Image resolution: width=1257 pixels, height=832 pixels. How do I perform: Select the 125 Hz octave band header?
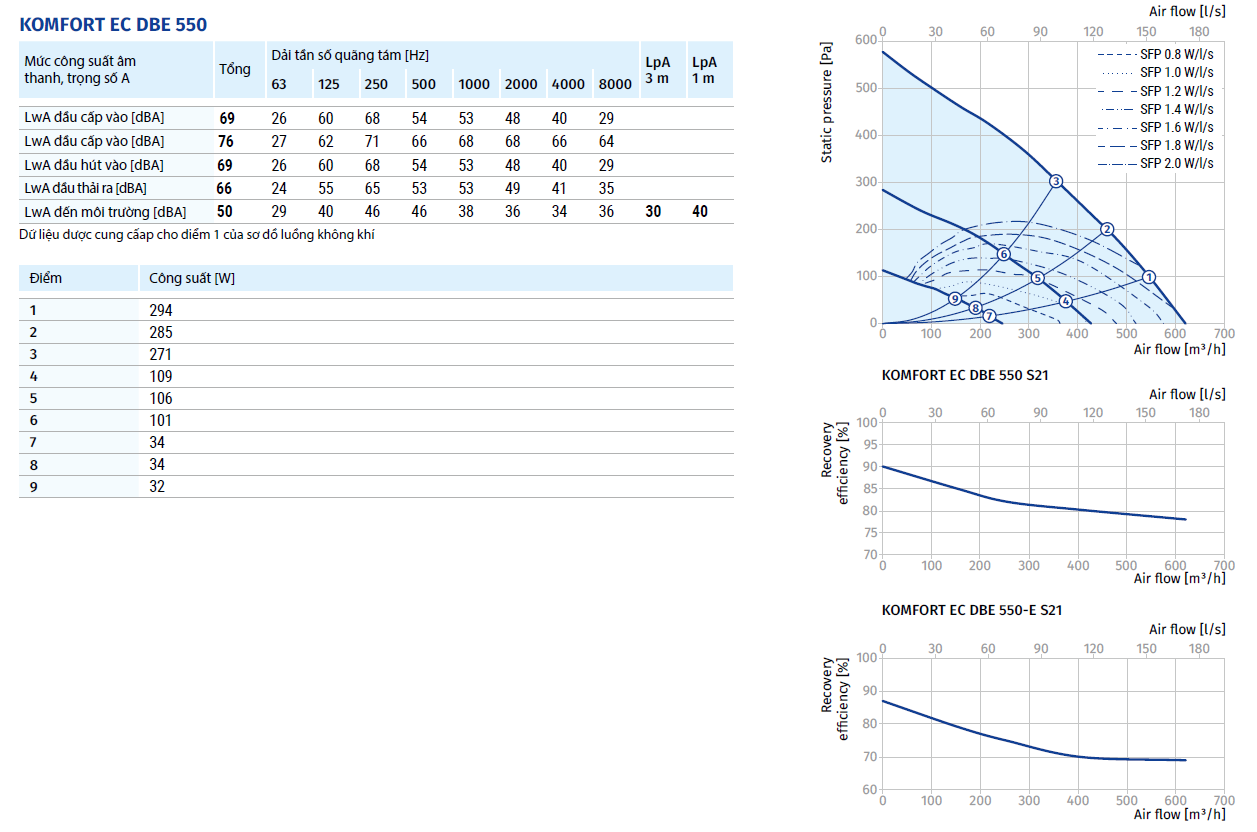329,85
